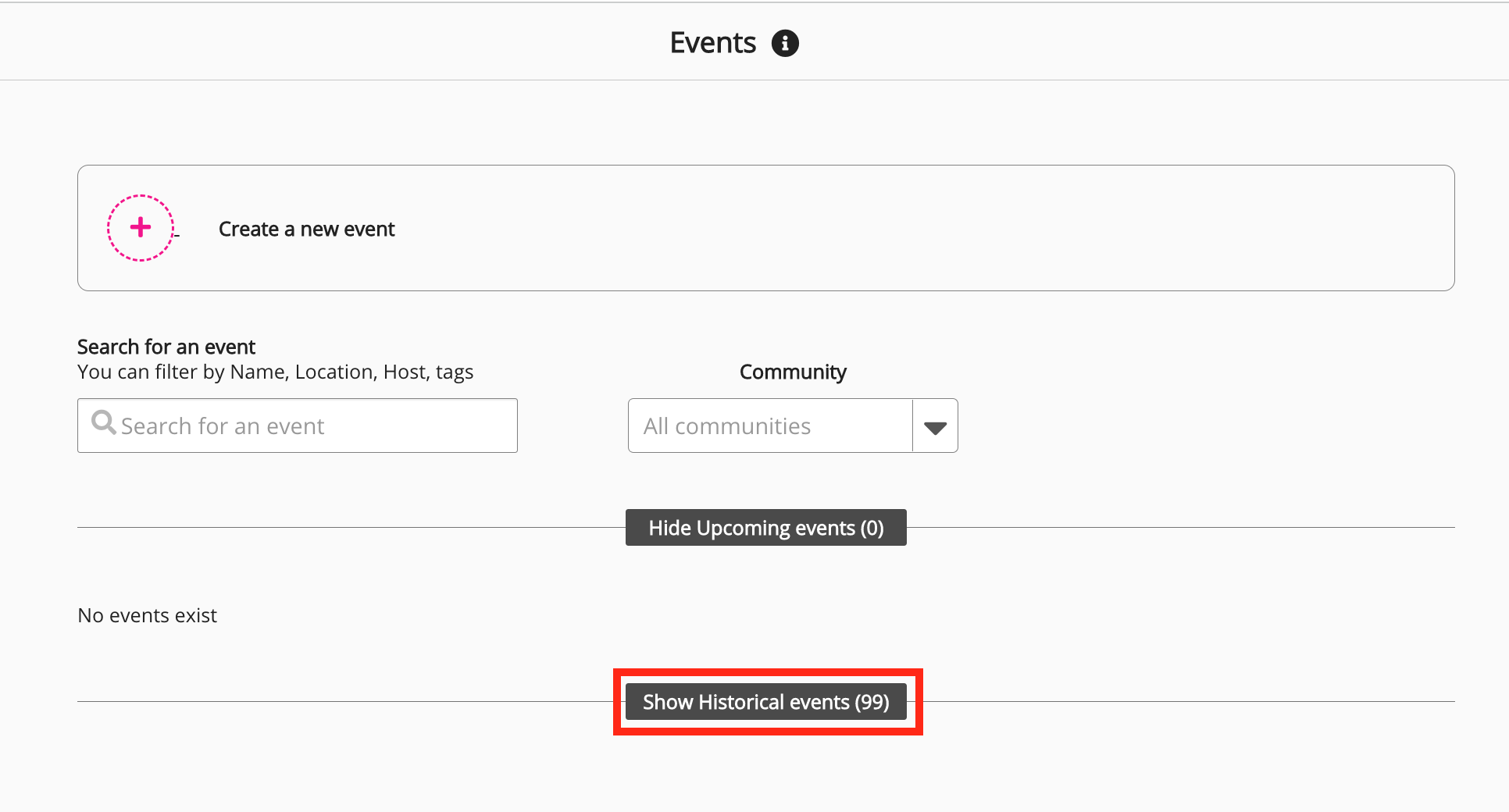Viewport: 1509px width, 812px height.
Task: Click the divider line left of Hide Upcoming events
Action: pos(351,527)
